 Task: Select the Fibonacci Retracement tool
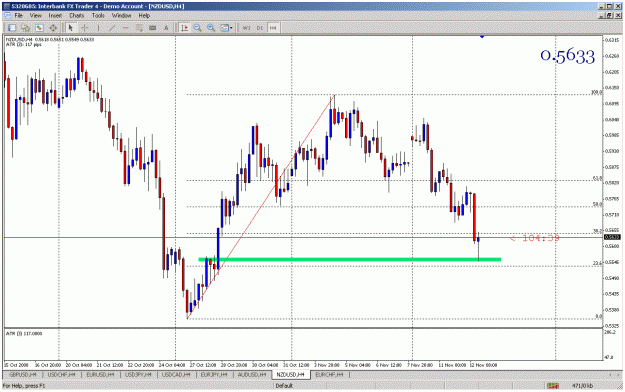point(139,28)
